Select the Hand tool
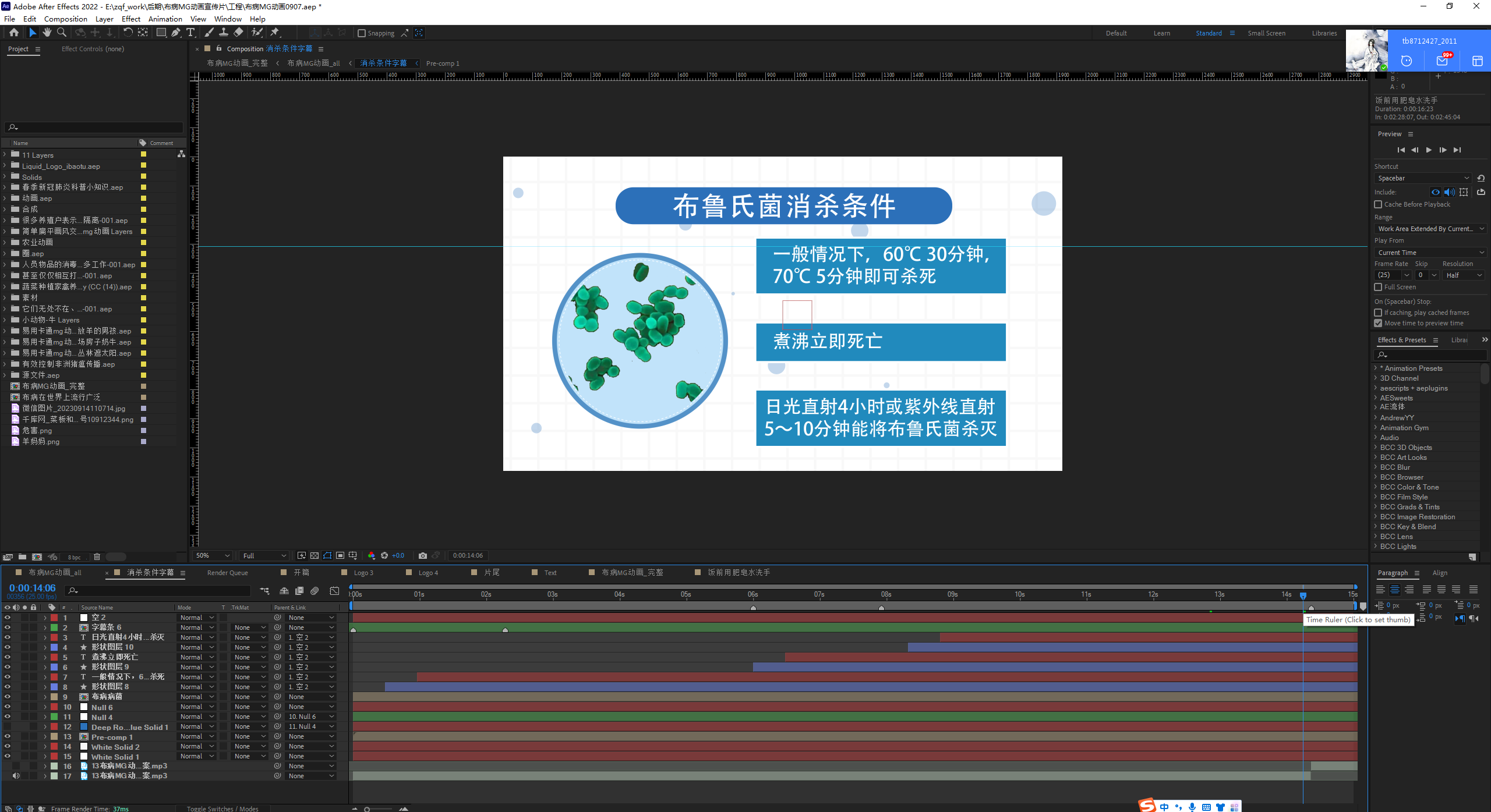Viewport: 1491px width, 812px height. [x=47, y=33]
